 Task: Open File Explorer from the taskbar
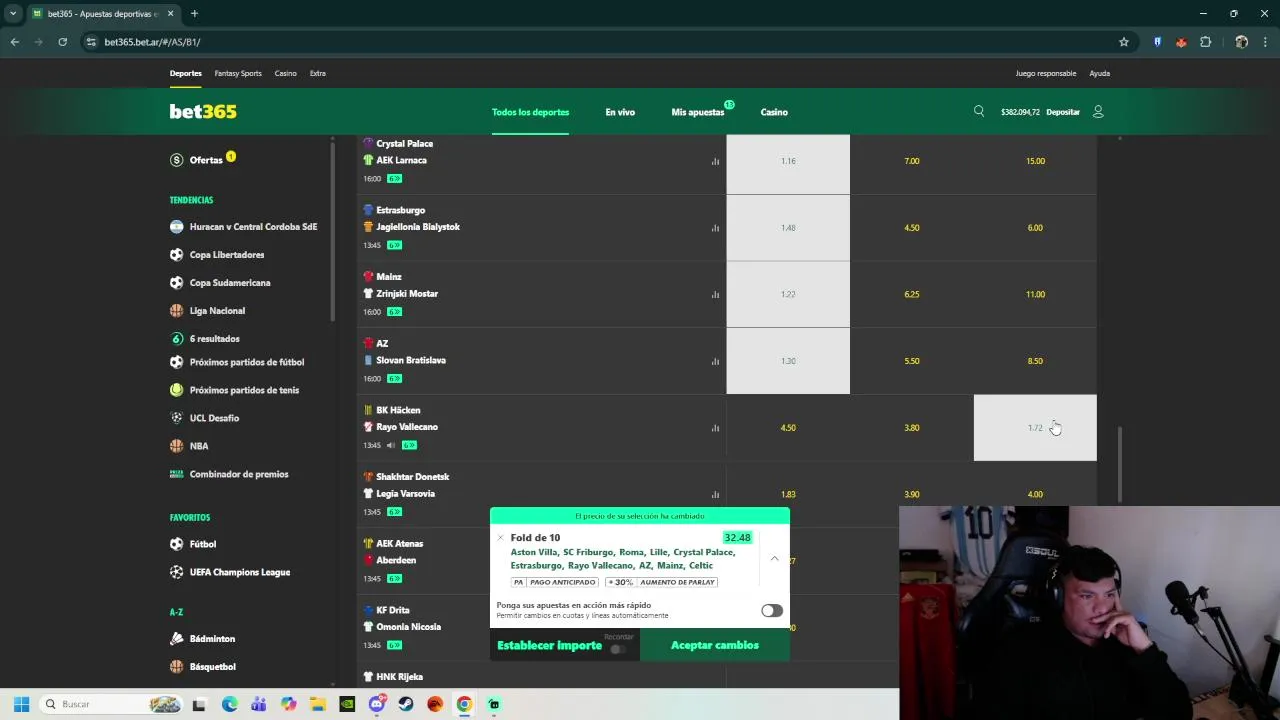317,704
